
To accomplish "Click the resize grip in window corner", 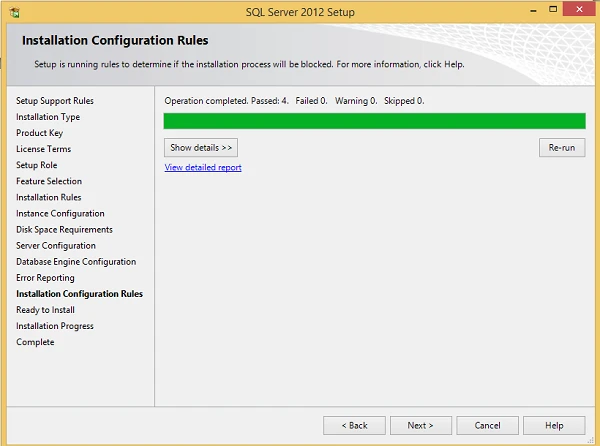I will tap(591, 440).
